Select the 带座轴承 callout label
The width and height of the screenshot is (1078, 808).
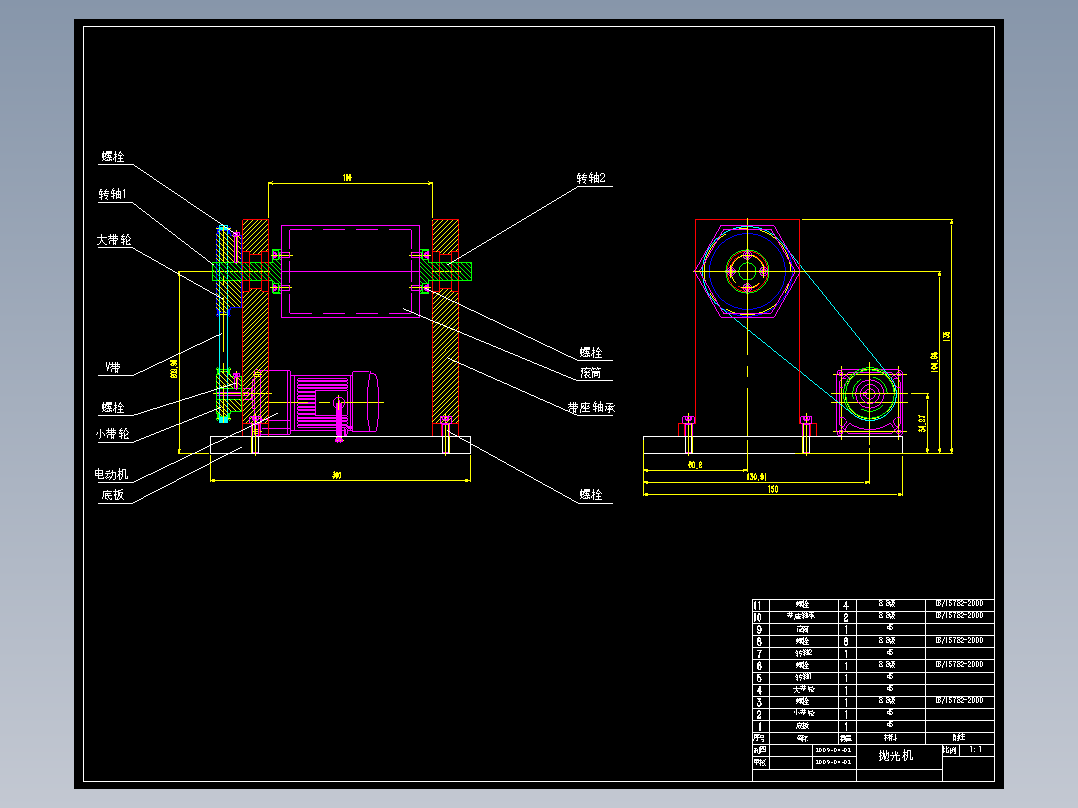click(x=591, y=408)
